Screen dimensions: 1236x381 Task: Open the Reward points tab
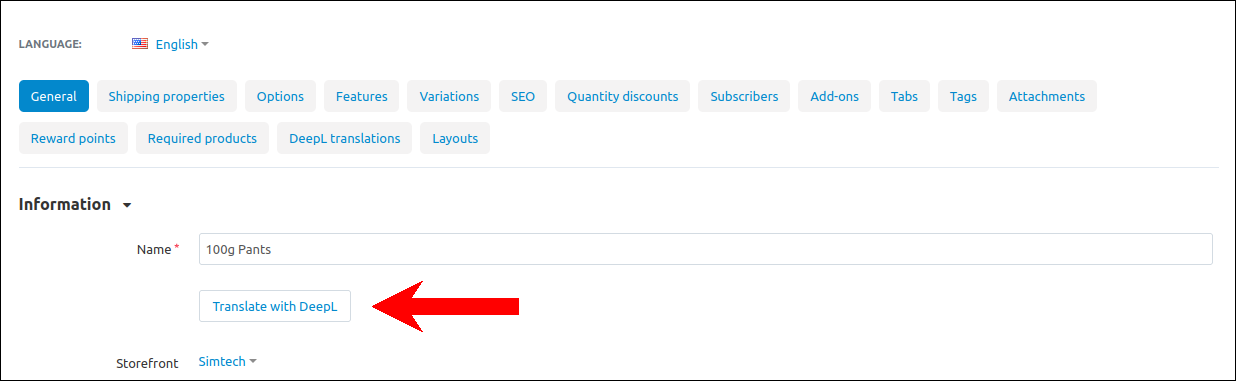pos(73,138)
